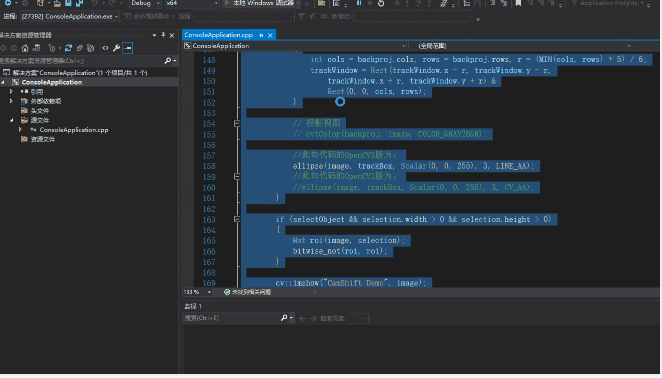Click the Home icon in Solution Explorer toolbar
The height and width of the screenshot is (378, 662).
pos(25,48)
